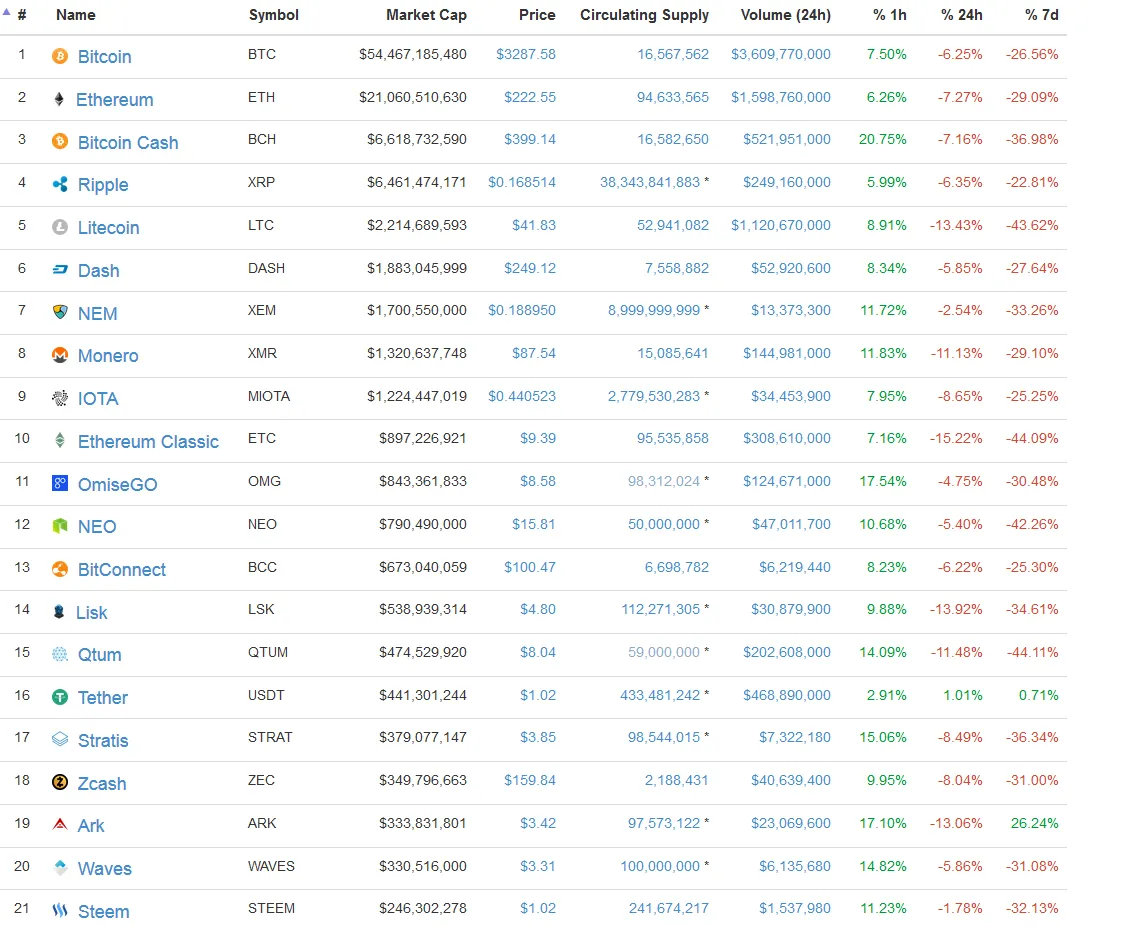
Task: Sort by rank using the # column arrow
Action: coord(6,12)
